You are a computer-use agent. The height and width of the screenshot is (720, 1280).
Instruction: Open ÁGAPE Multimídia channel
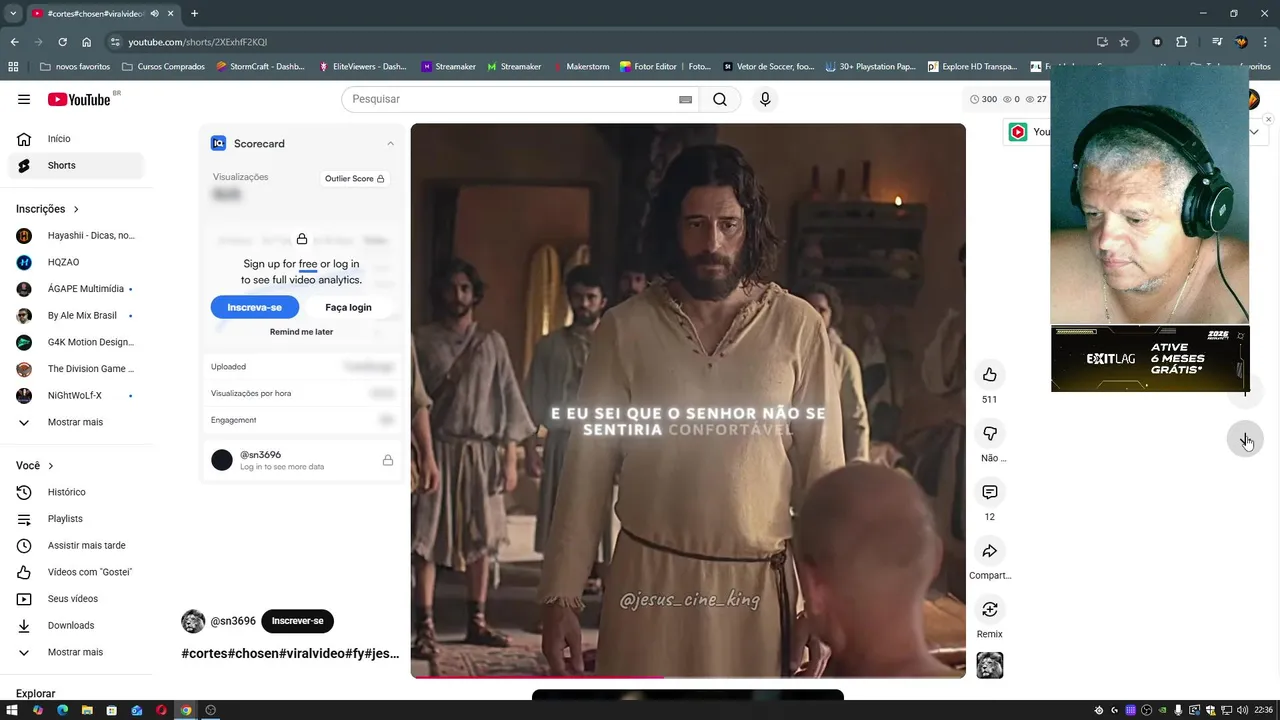(76, 289)
